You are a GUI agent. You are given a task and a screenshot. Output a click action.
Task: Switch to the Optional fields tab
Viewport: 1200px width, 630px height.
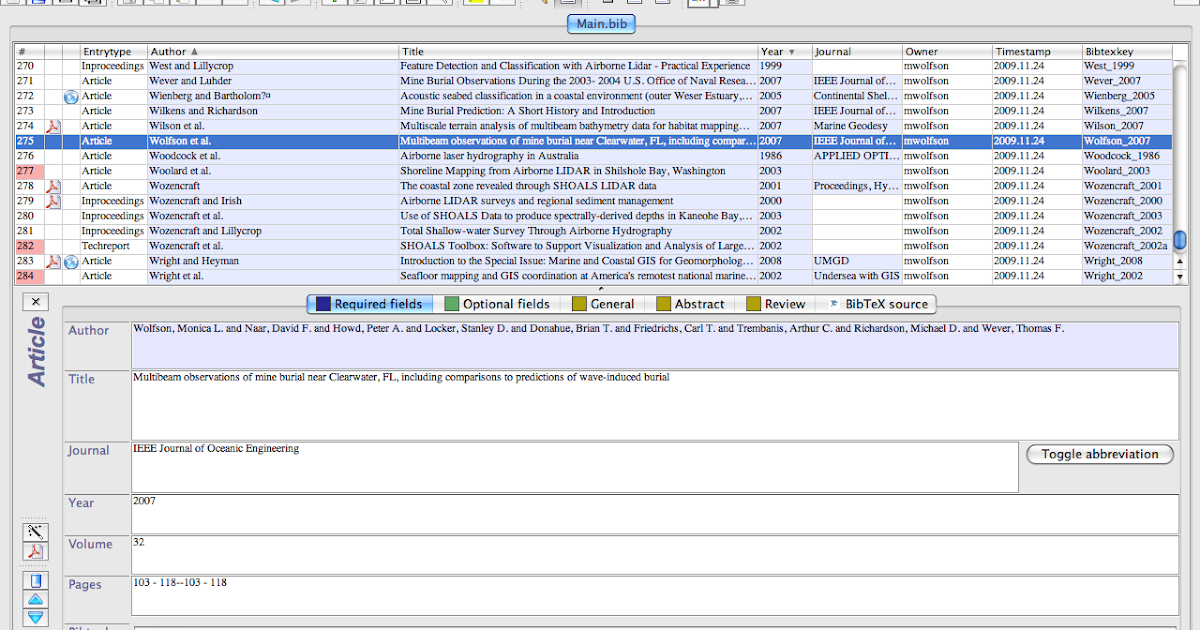(x=496, y=304)
